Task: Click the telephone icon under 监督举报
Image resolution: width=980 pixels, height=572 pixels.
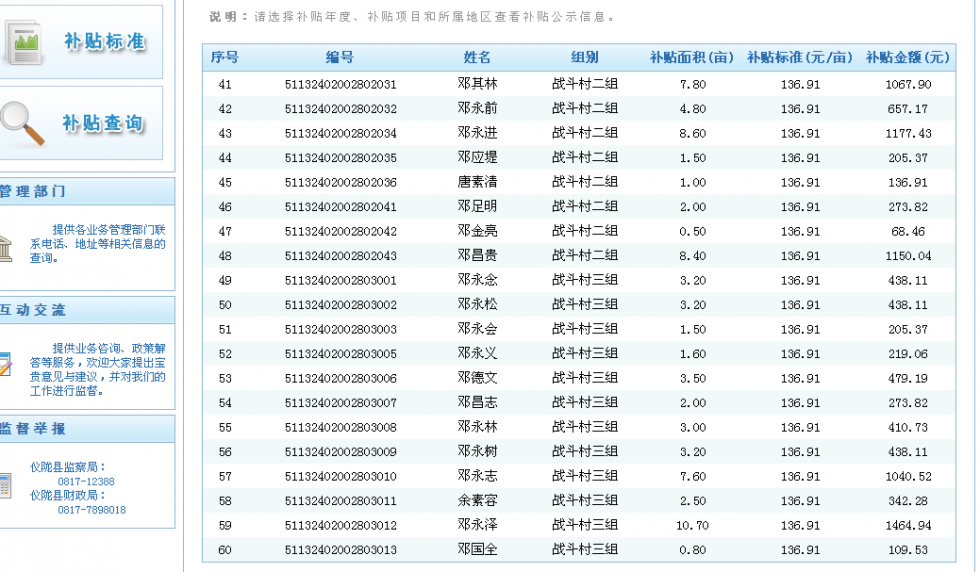Action: [x=6, y=487]
